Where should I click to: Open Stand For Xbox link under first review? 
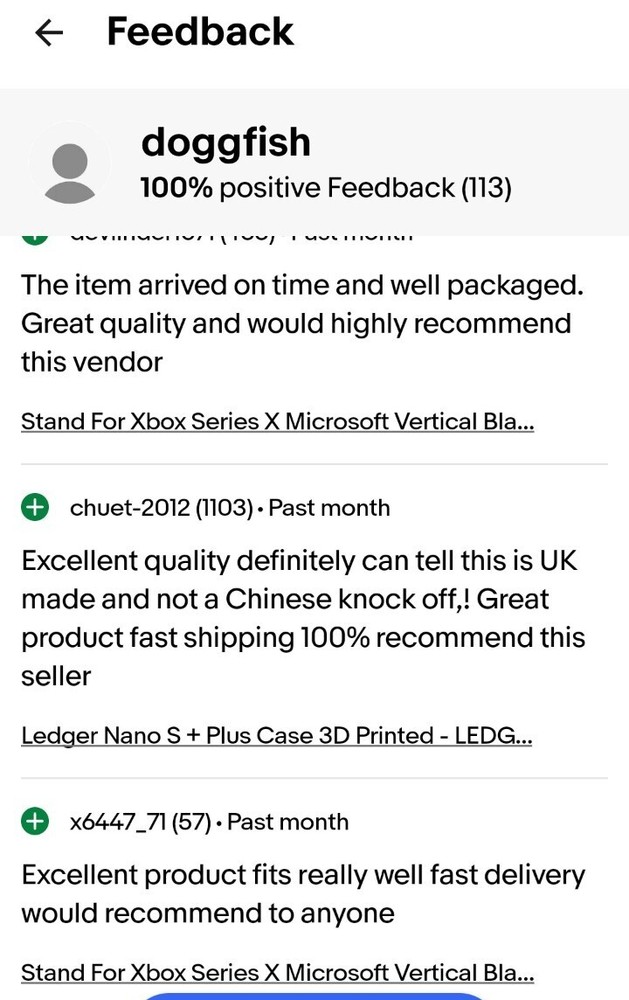click(x=277, y=422)
